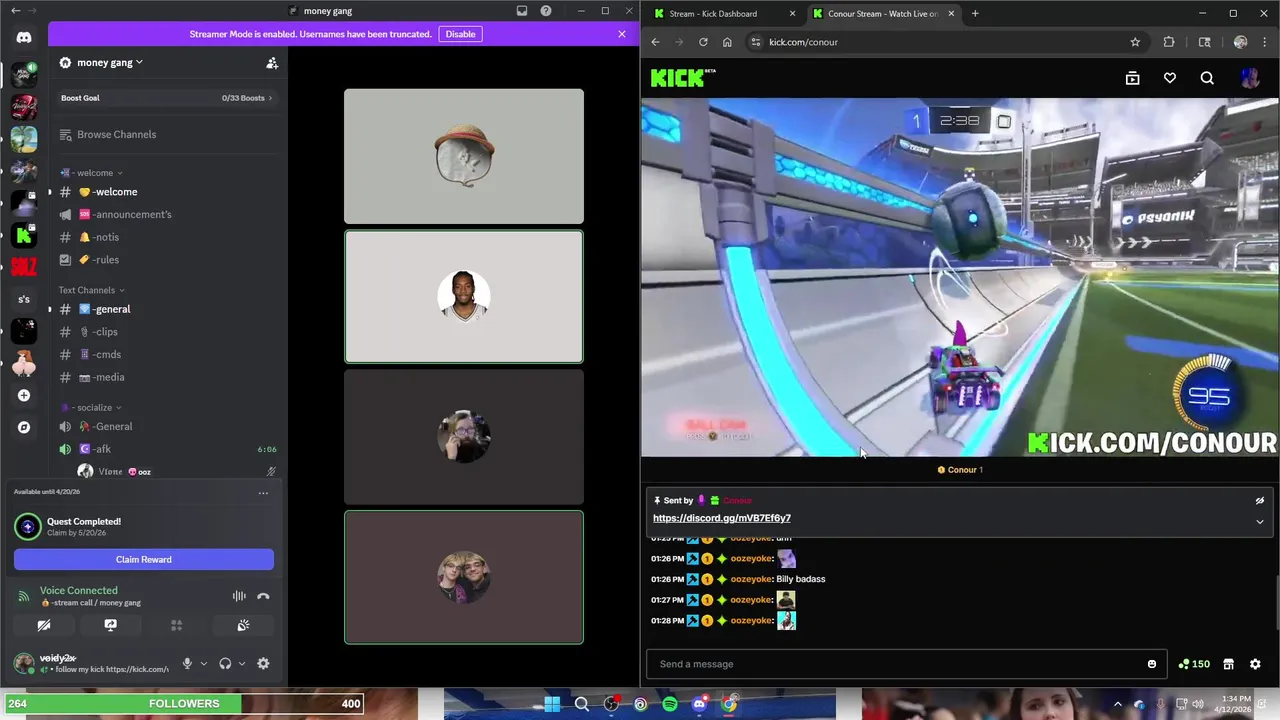Open quest options three-dot menu

[263, 493]
